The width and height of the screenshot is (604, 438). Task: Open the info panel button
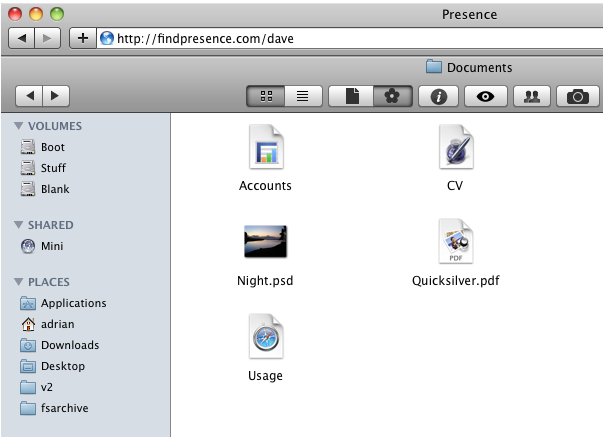coord(438,96)
